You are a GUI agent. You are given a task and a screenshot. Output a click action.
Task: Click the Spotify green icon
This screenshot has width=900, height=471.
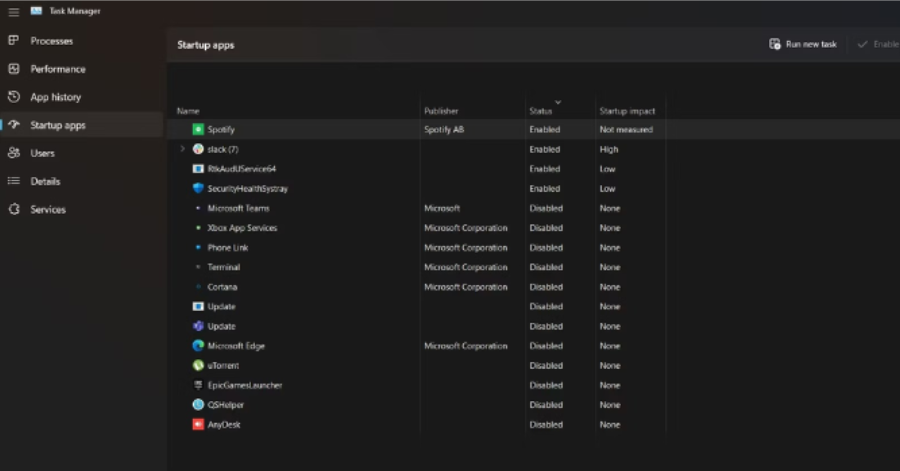click(x=198, y=130)
